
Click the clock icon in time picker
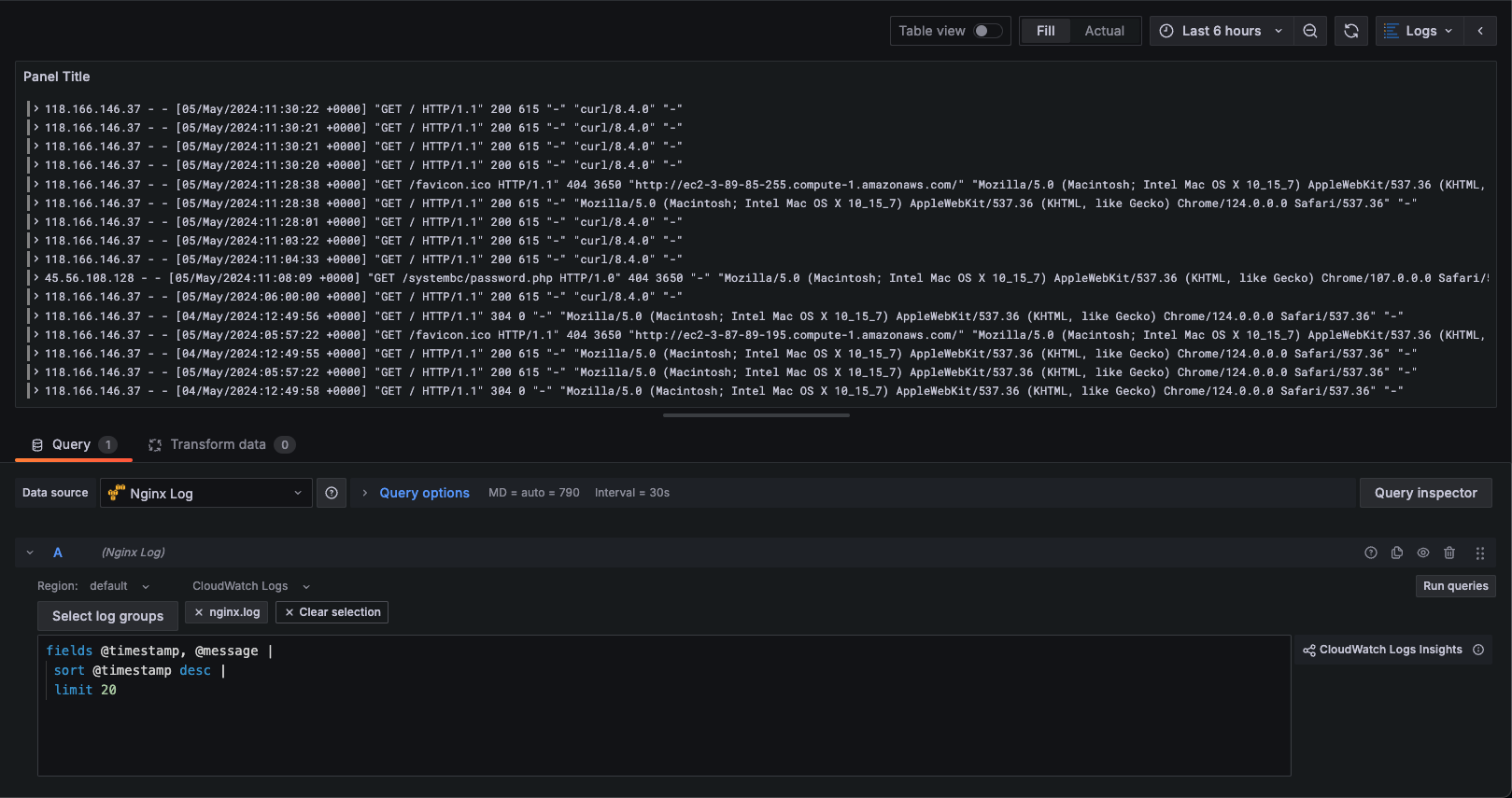1166,31
